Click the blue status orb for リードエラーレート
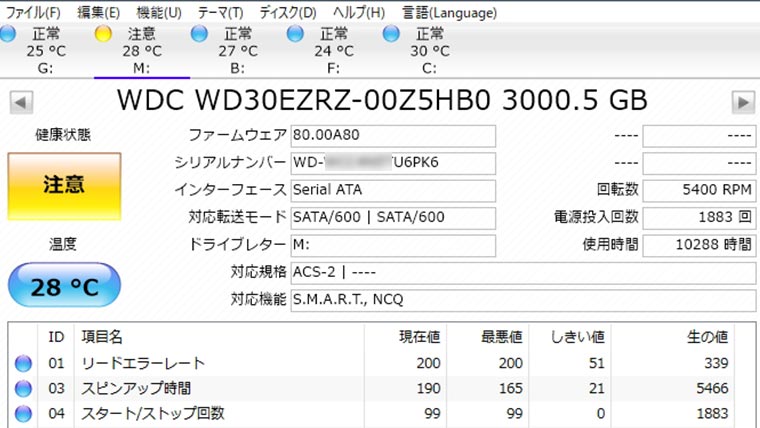Screen dimensions: 760x428 [23, 363]
